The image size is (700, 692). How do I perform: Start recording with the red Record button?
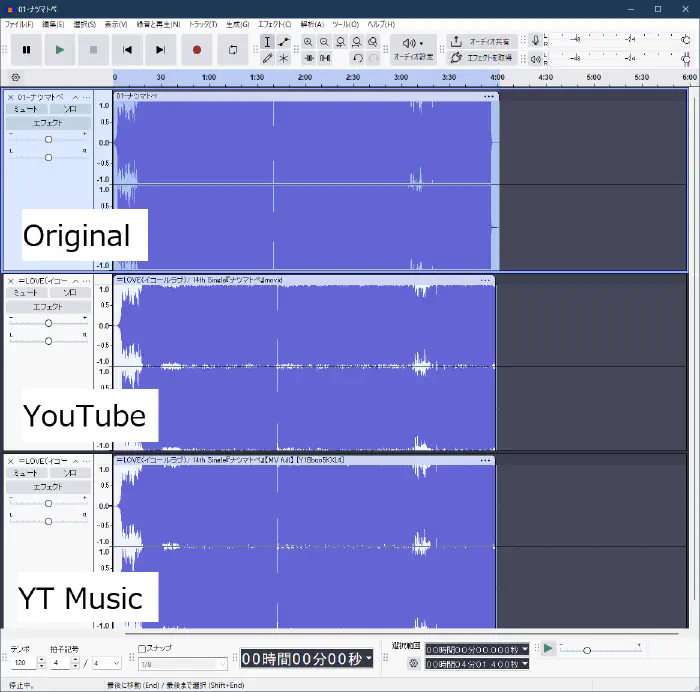tap(196, 50)
